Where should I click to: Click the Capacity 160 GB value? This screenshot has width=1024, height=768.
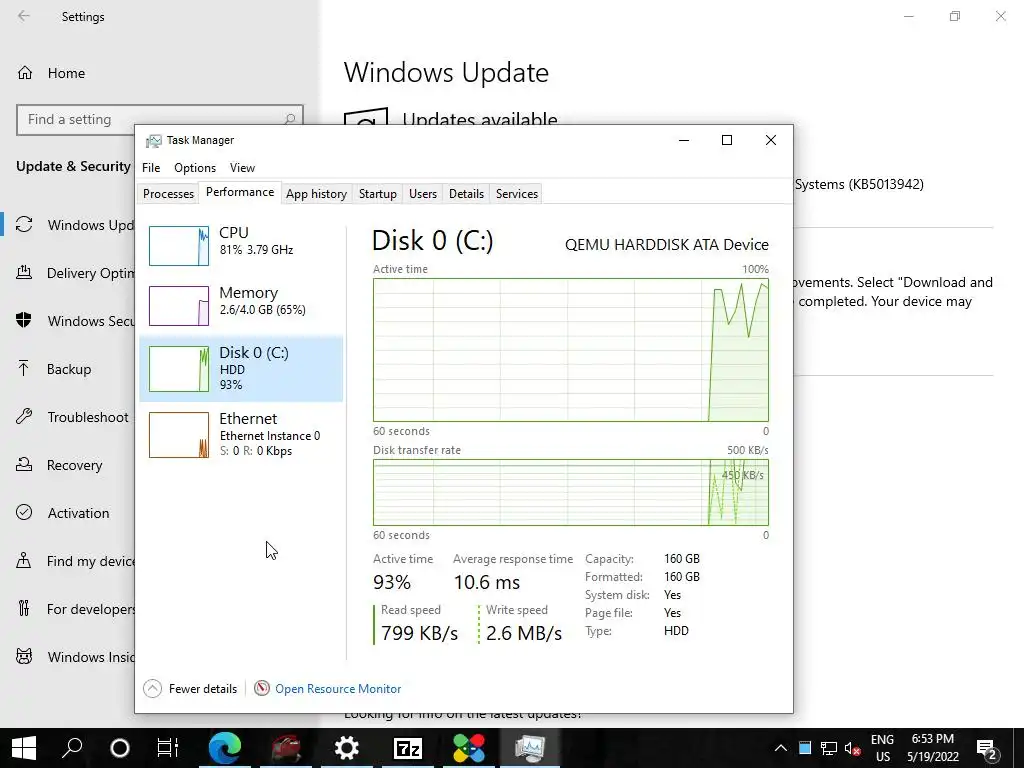pos(682,559)
